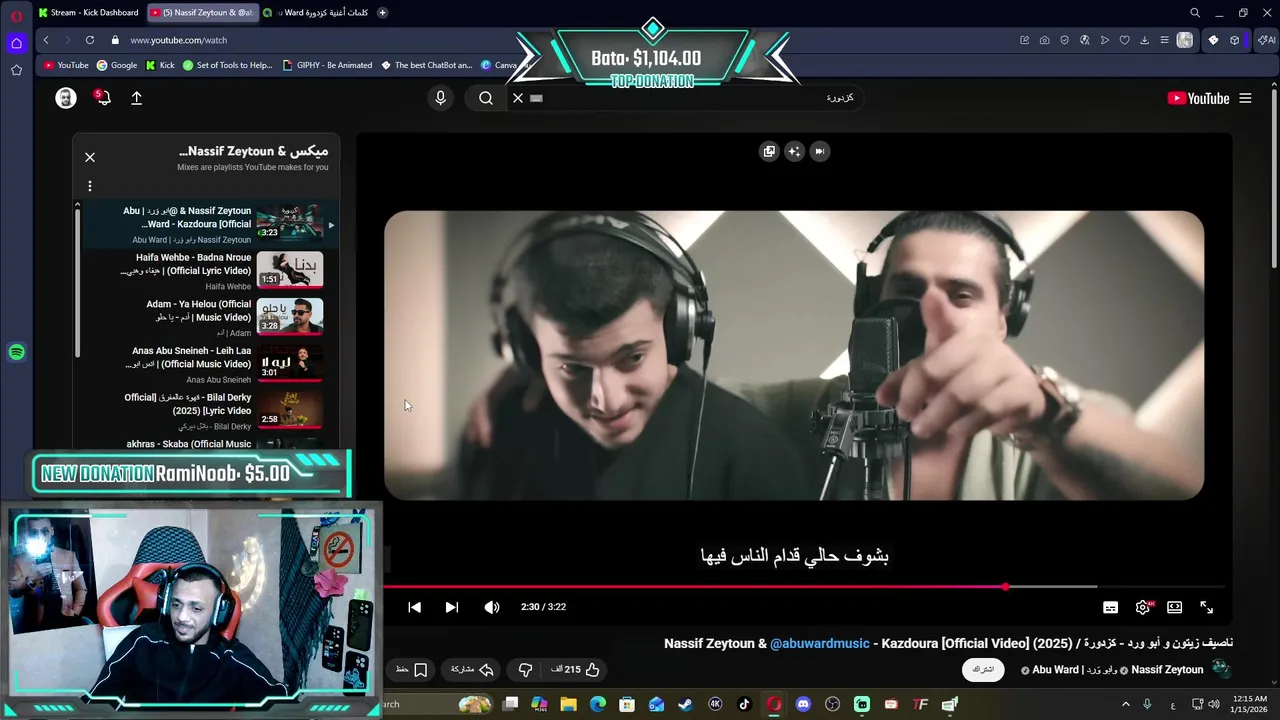The image size is (1280, 720).
Task: Open @abuwardmusic channel link in title
Action: [x=820, y=643]
